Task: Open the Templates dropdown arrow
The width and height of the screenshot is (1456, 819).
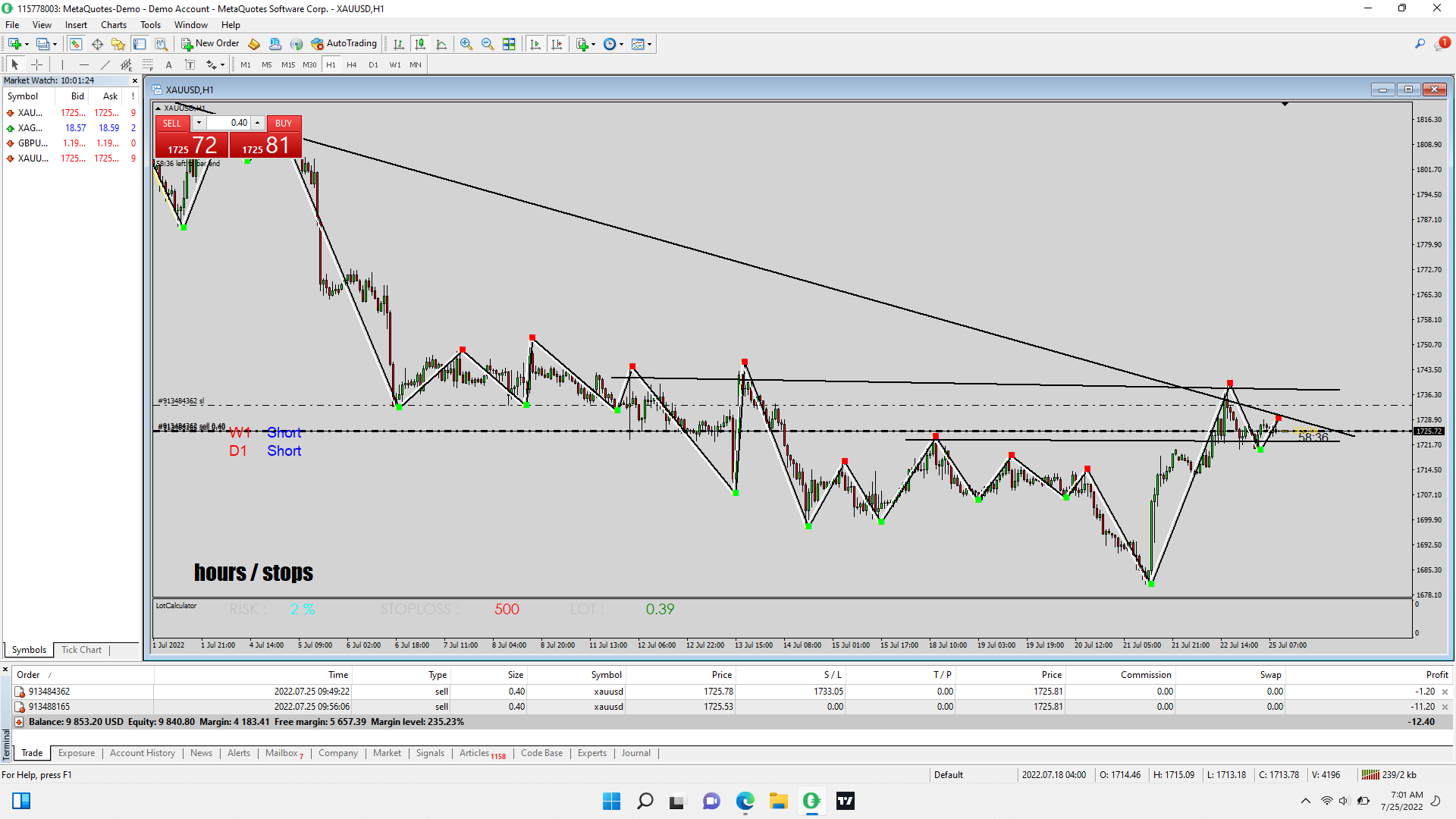Action: (x=650, y=44)
